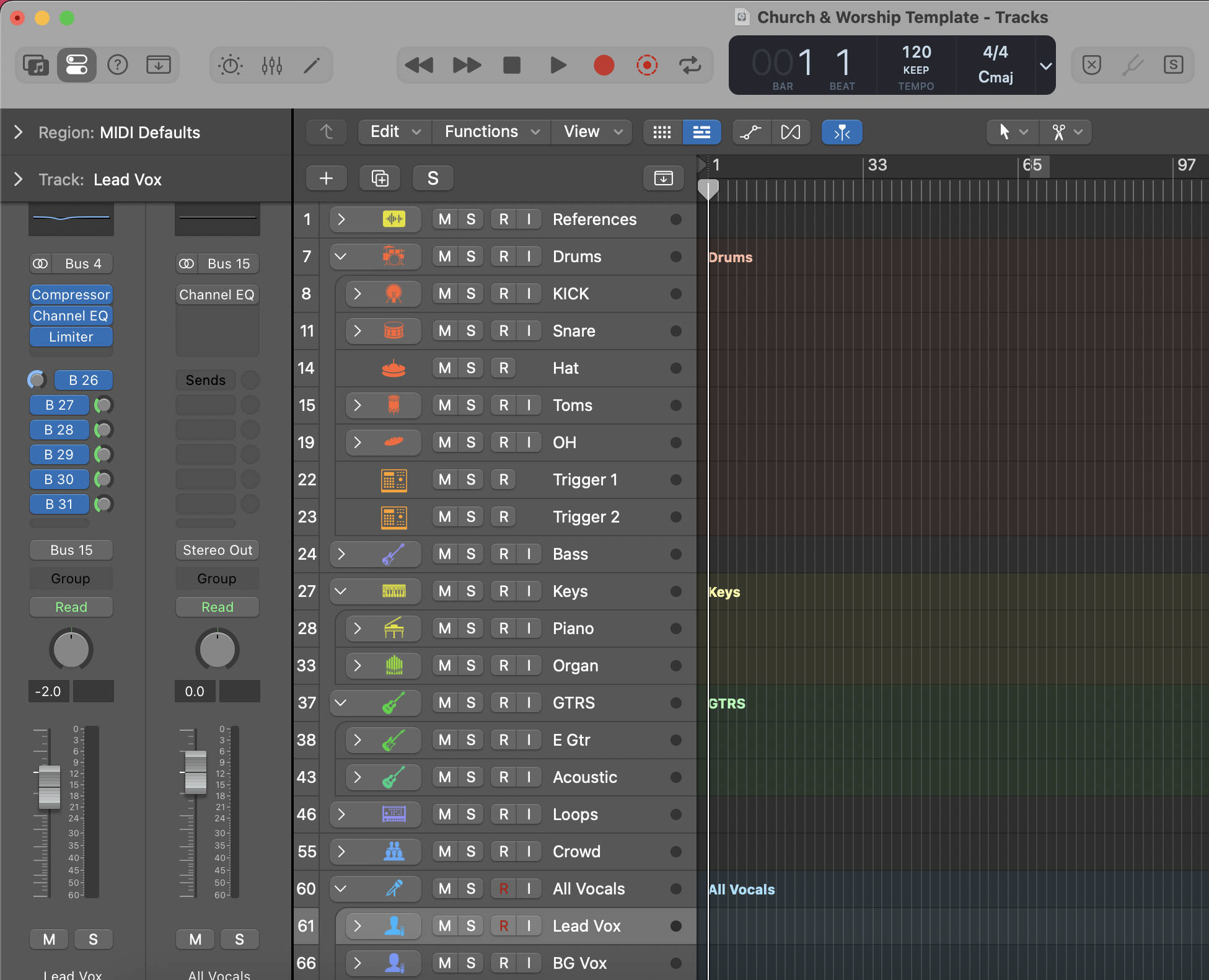Toggle the Inspector panel button

click(x=77, y=65)
